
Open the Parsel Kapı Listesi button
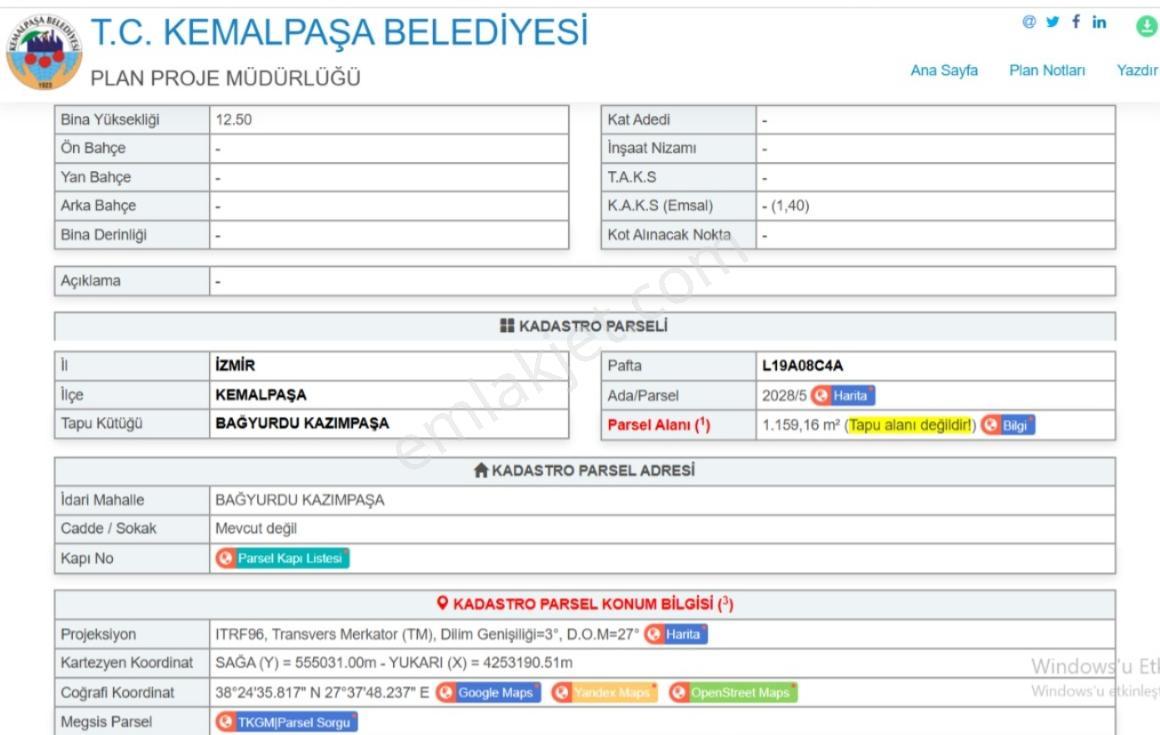tap(282, 558)
